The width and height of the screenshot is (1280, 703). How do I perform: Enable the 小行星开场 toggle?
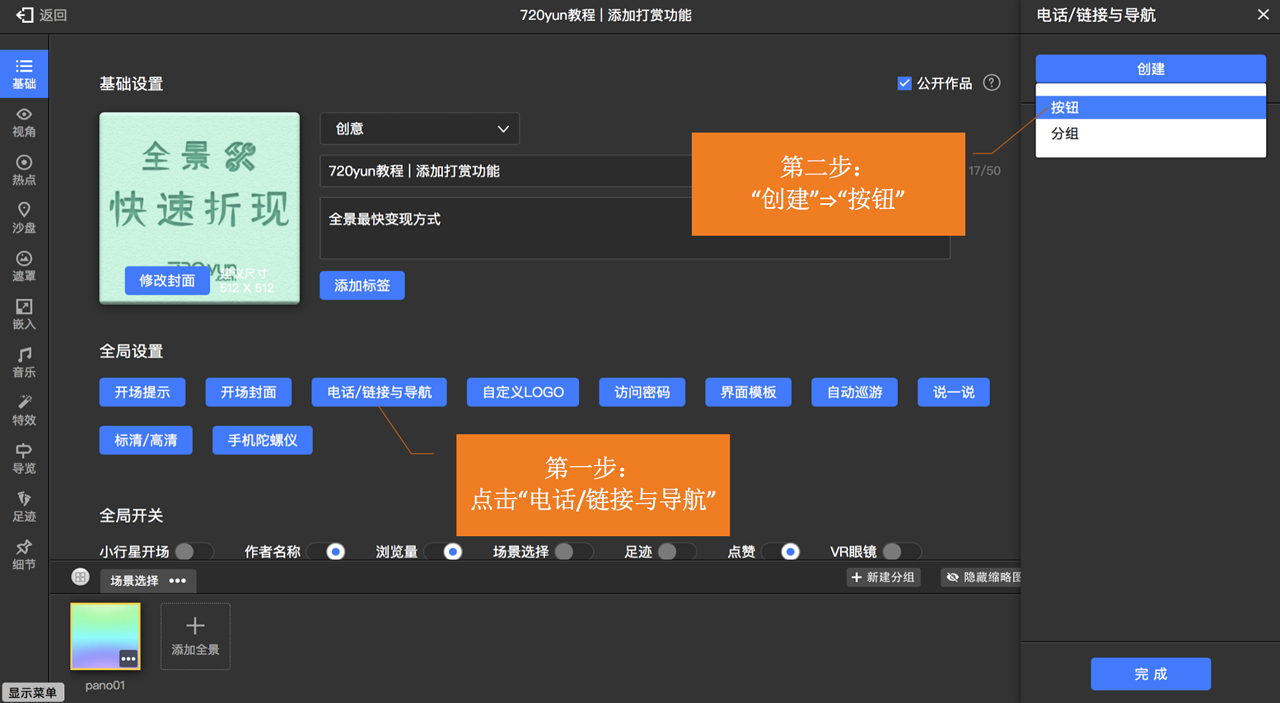pyautogui.click(x=193, y=552)
